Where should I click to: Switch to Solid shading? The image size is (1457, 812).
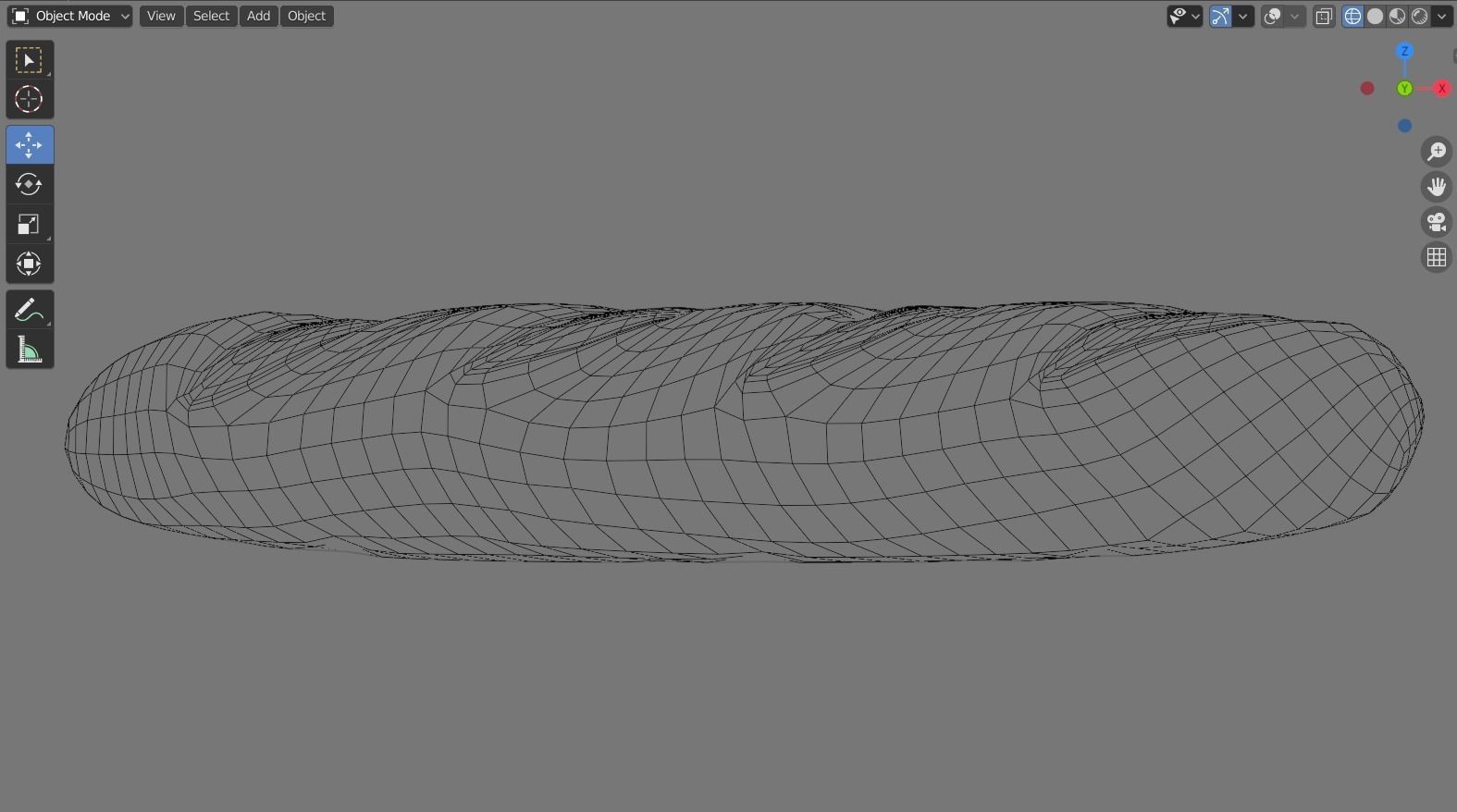[1376, 16]
